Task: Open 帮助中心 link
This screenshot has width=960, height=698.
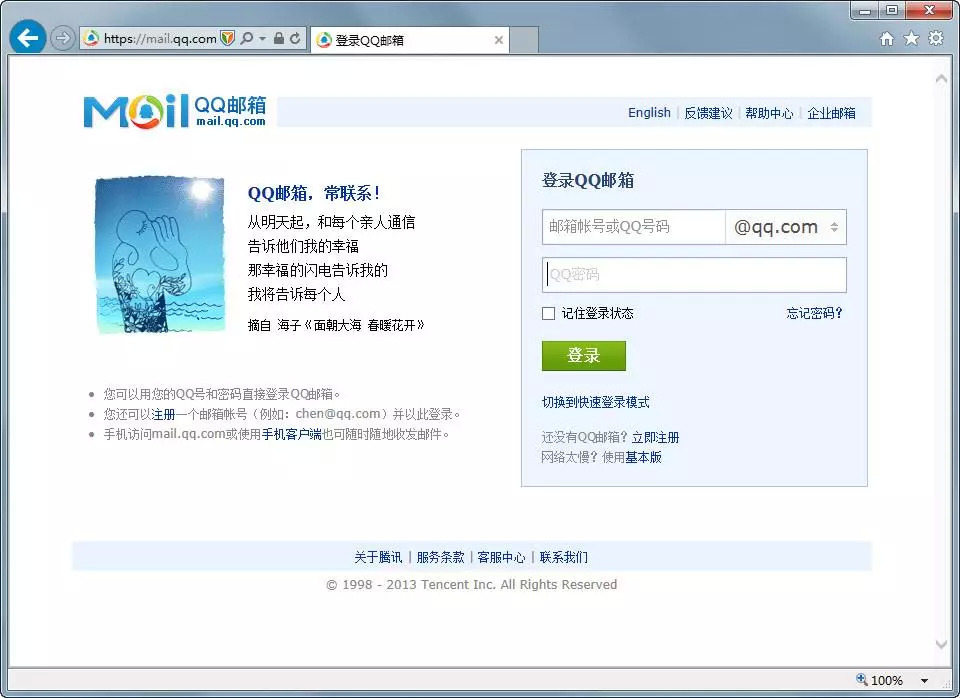Action: 769,113
